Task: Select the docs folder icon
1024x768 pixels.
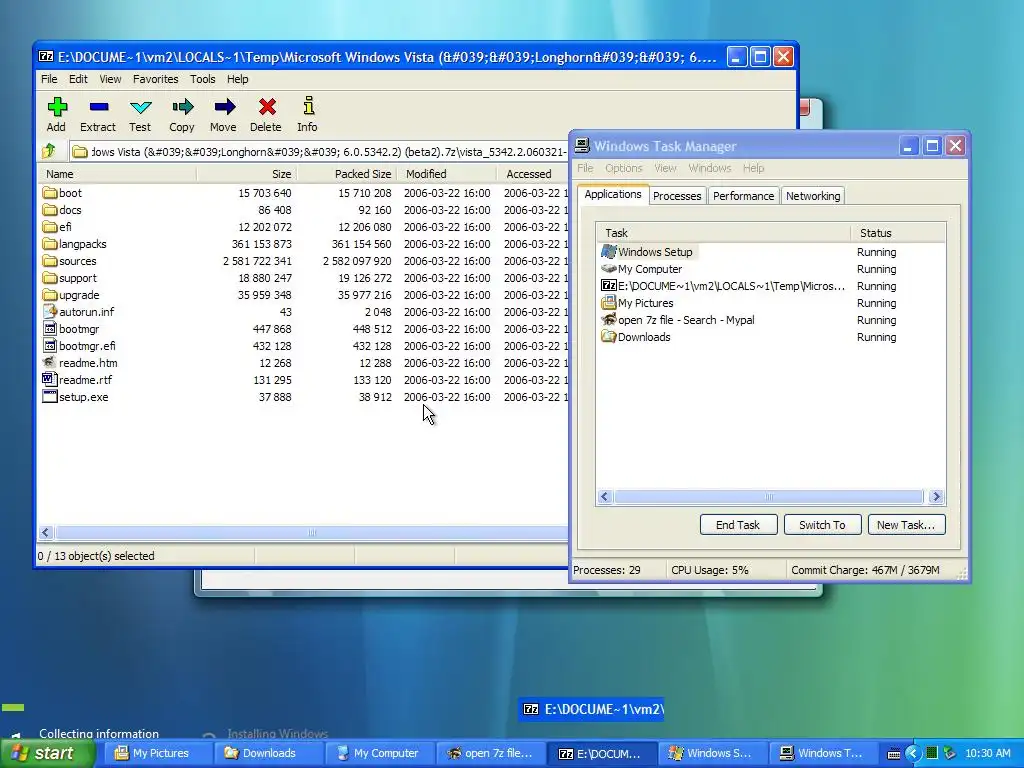Action: (50, 210)
